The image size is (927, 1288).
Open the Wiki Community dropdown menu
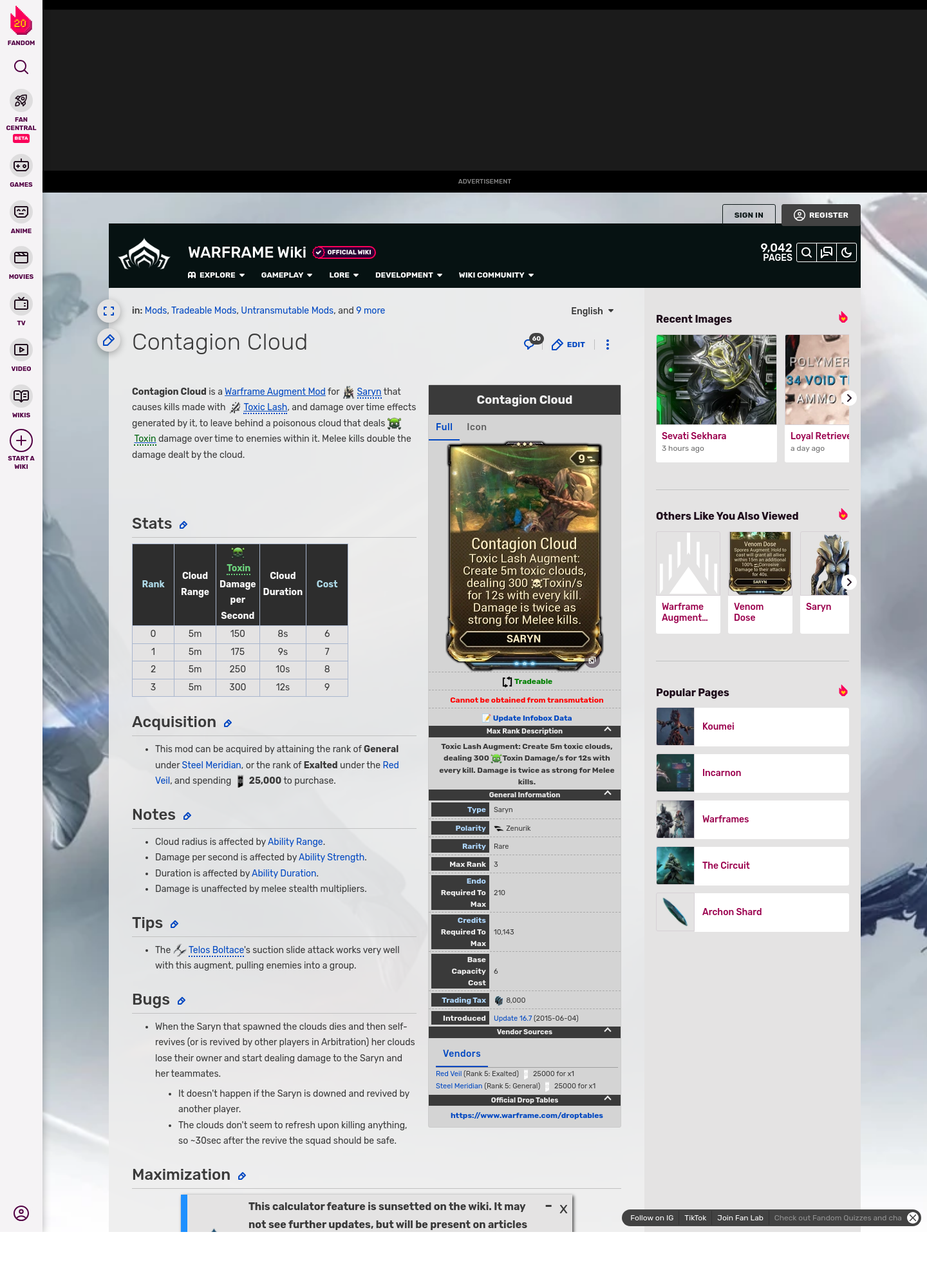point(496,275)
